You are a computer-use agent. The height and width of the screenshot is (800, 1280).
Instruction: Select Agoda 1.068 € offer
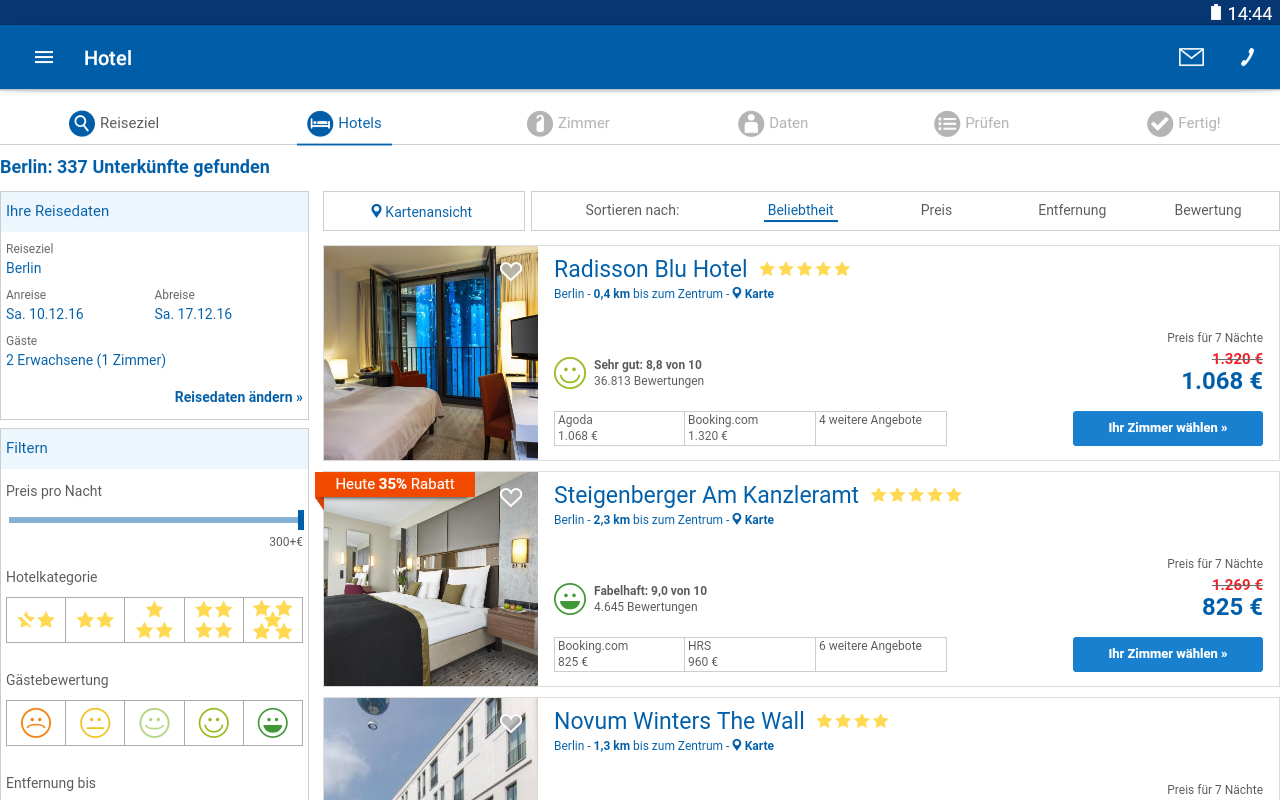619,428
